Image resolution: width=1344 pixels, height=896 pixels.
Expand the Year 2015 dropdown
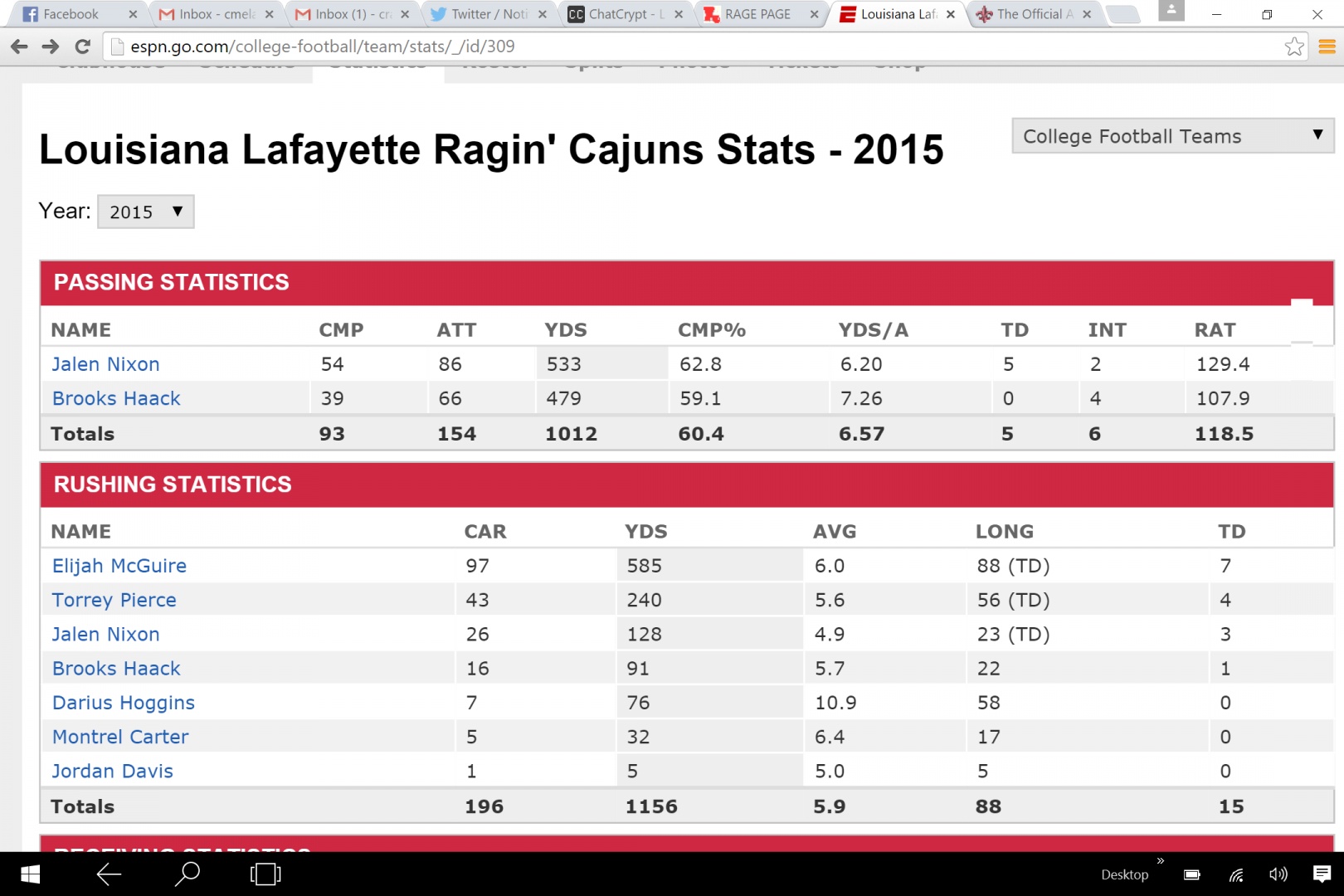[146, 212]
